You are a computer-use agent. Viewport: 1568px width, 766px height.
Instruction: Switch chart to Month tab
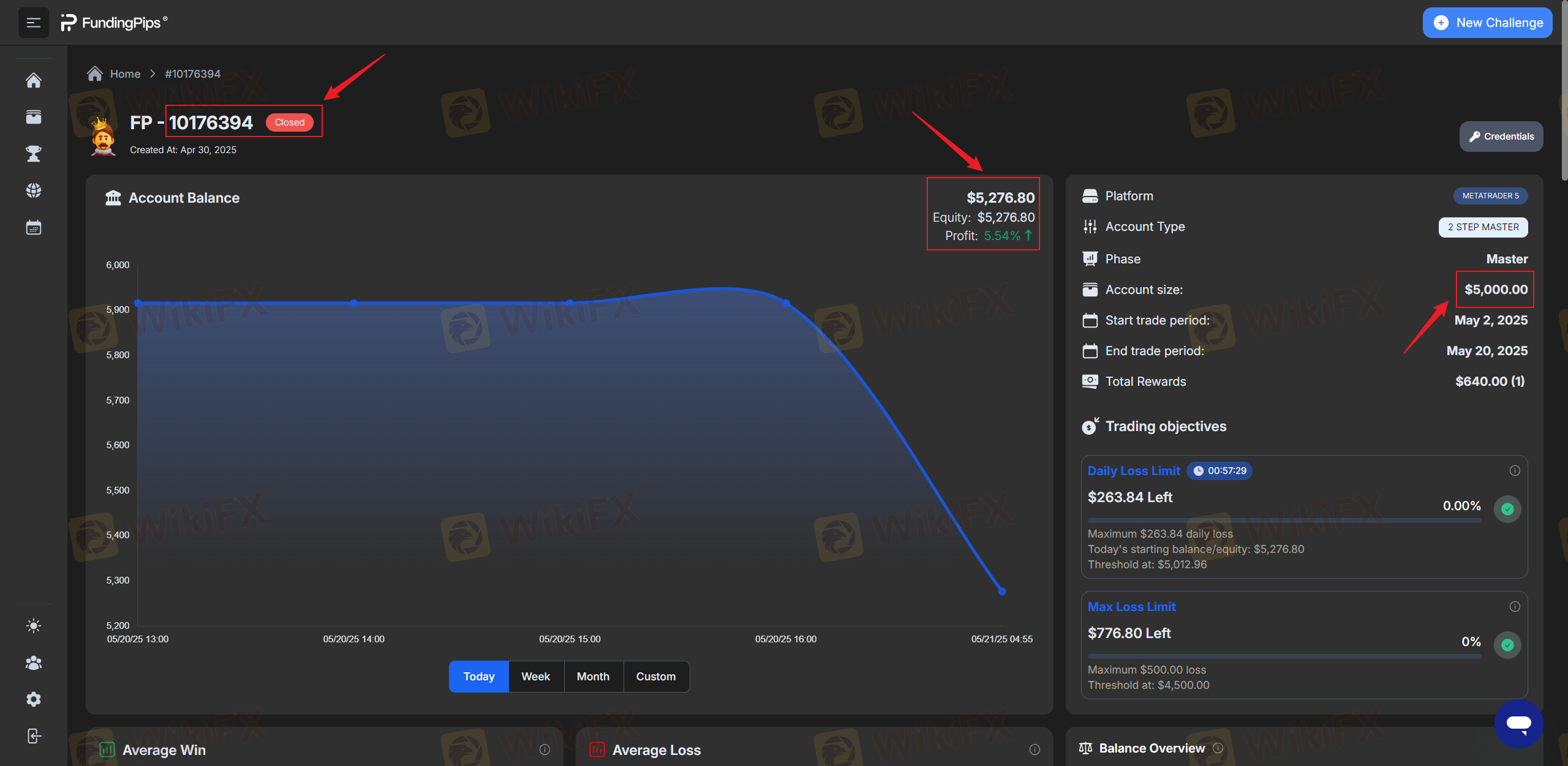[x=593, y=677]
